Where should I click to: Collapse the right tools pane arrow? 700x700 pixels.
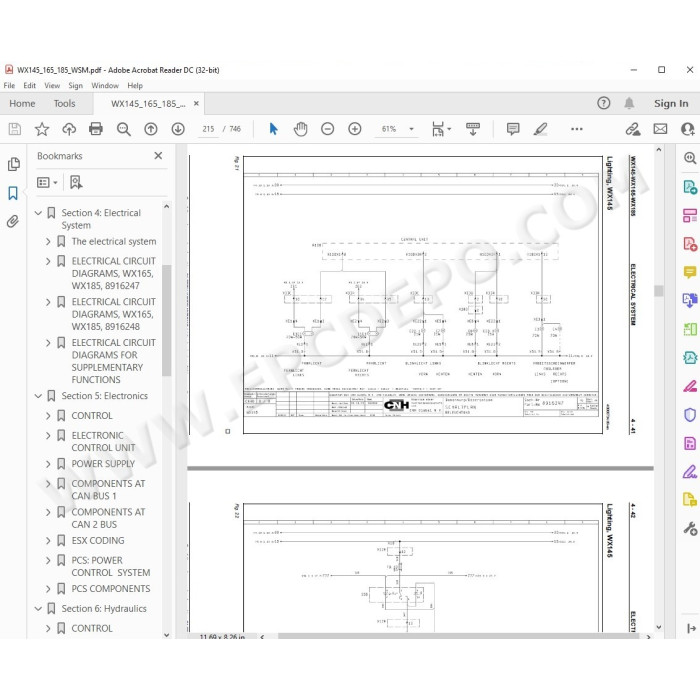691,628
